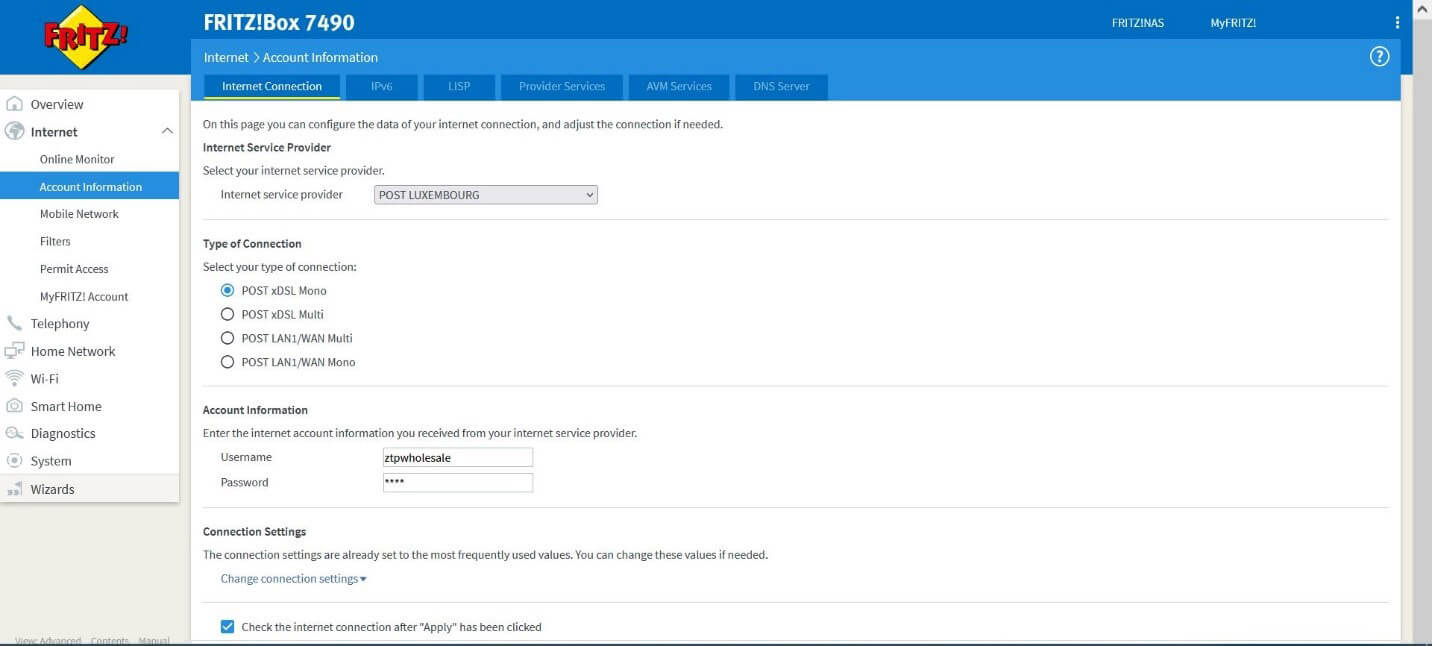Click the Telephony phone icon

[x=14, y=324]
